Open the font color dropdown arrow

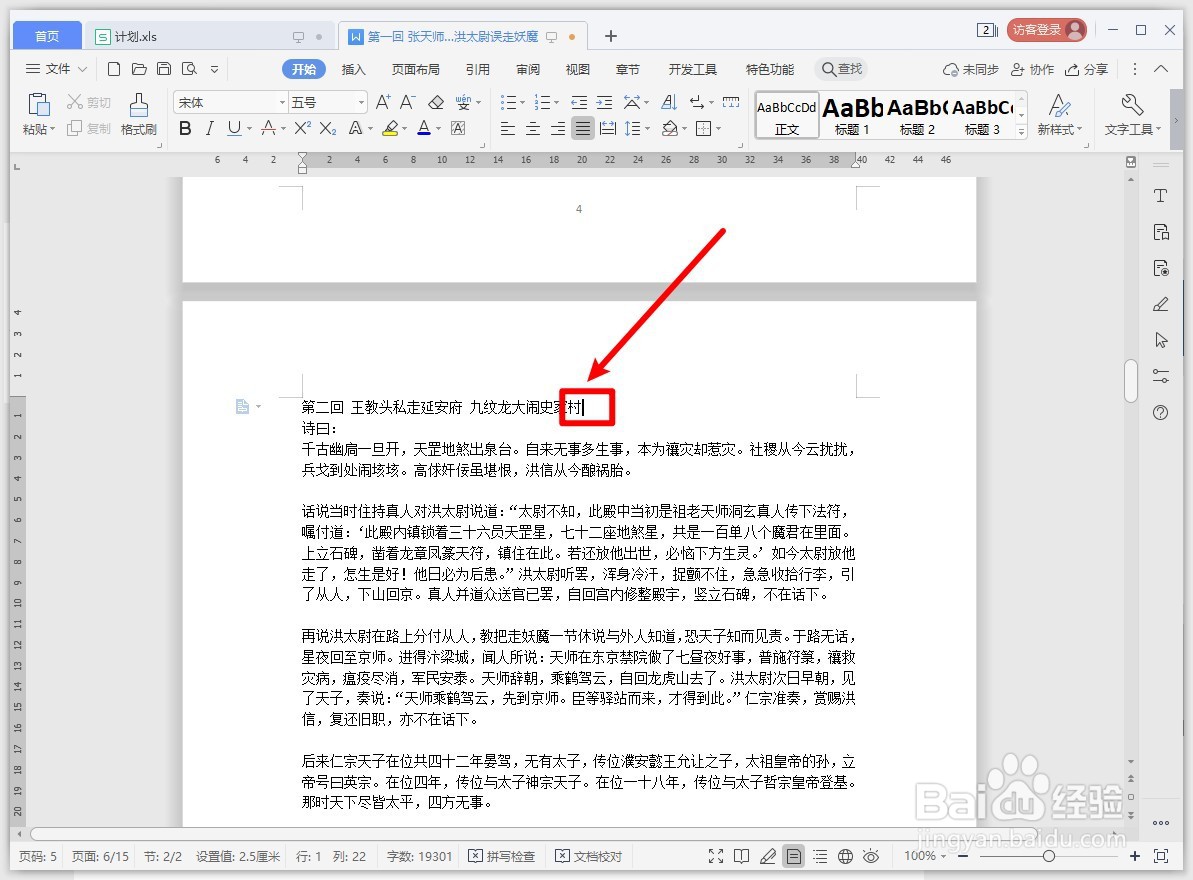(438, 129)
